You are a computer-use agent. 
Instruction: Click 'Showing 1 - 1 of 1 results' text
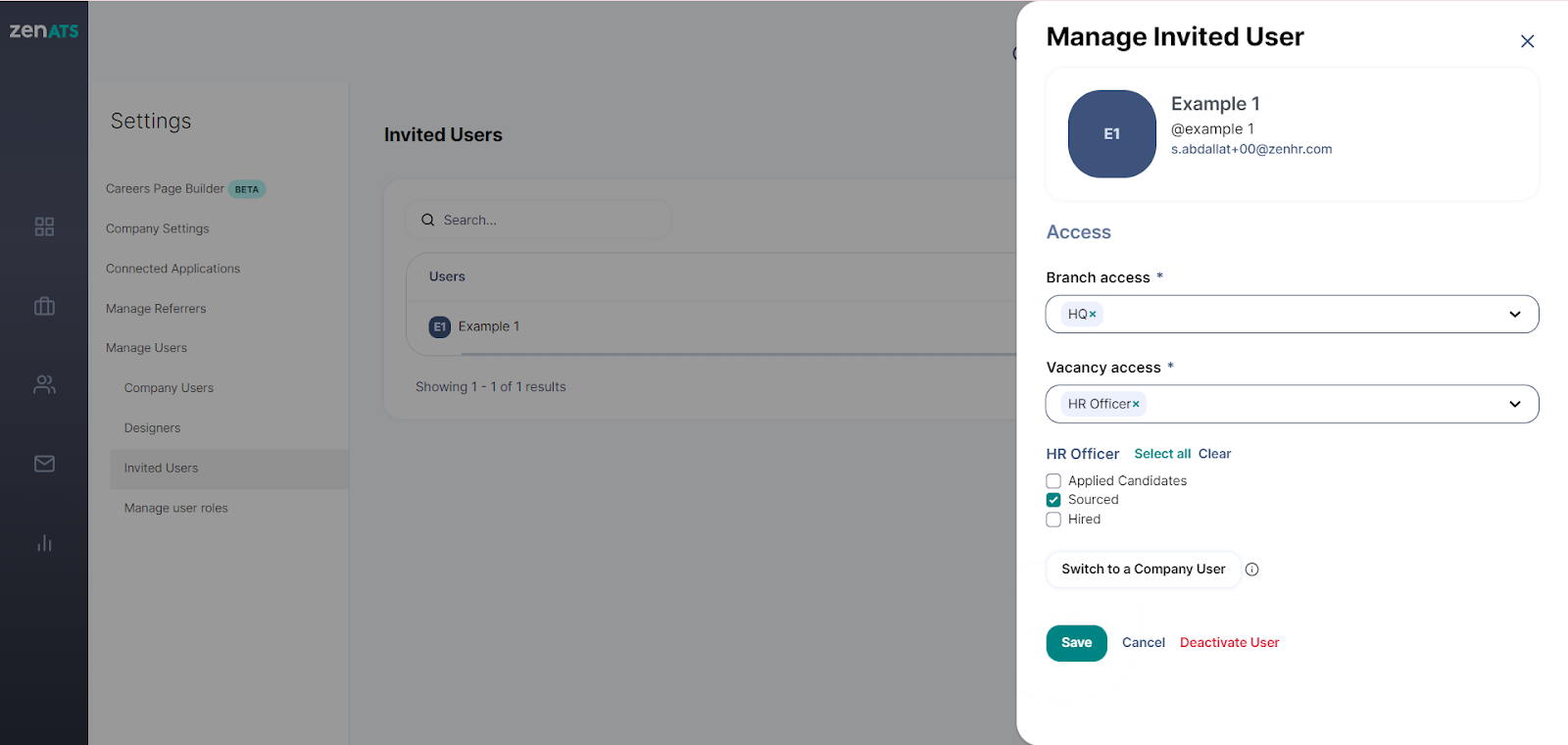tap(491, 387)
